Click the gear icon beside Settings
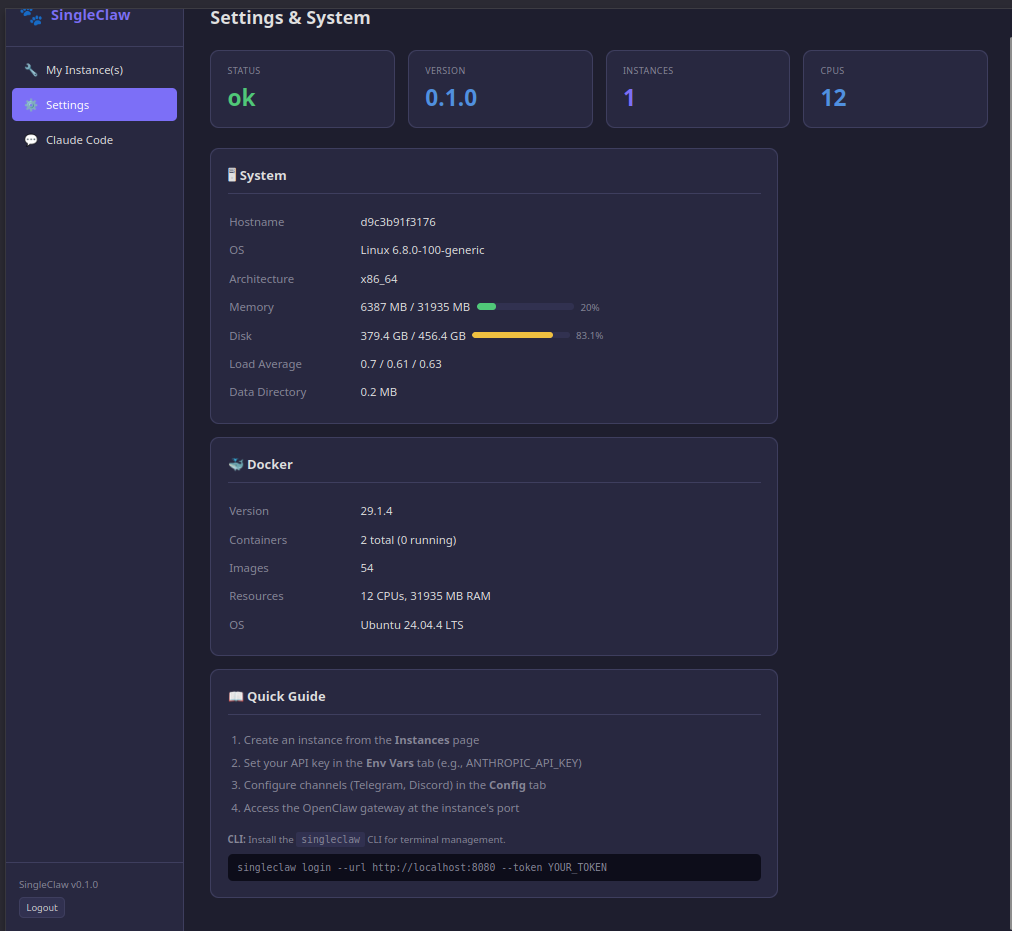 pyautogui.click(x=31, y=105)
